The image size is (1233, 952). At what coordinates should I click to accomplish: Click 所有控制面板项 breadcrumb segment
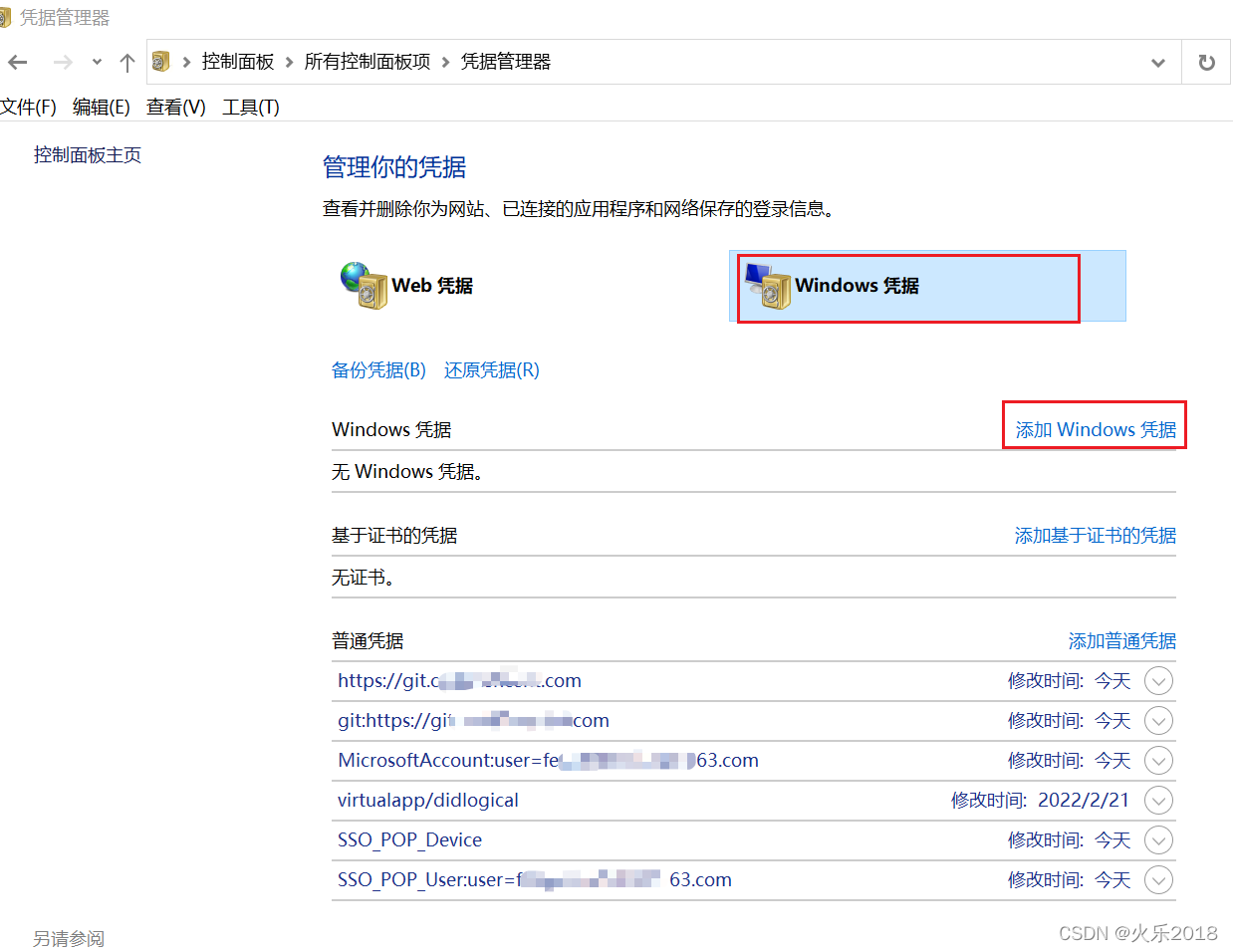pos(368,62)
